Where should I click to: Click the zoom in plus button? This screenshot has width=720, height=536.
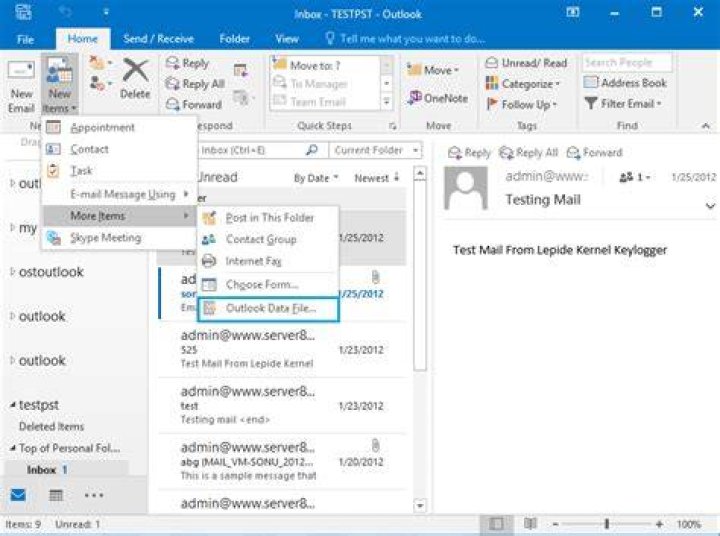click(659, 524)
